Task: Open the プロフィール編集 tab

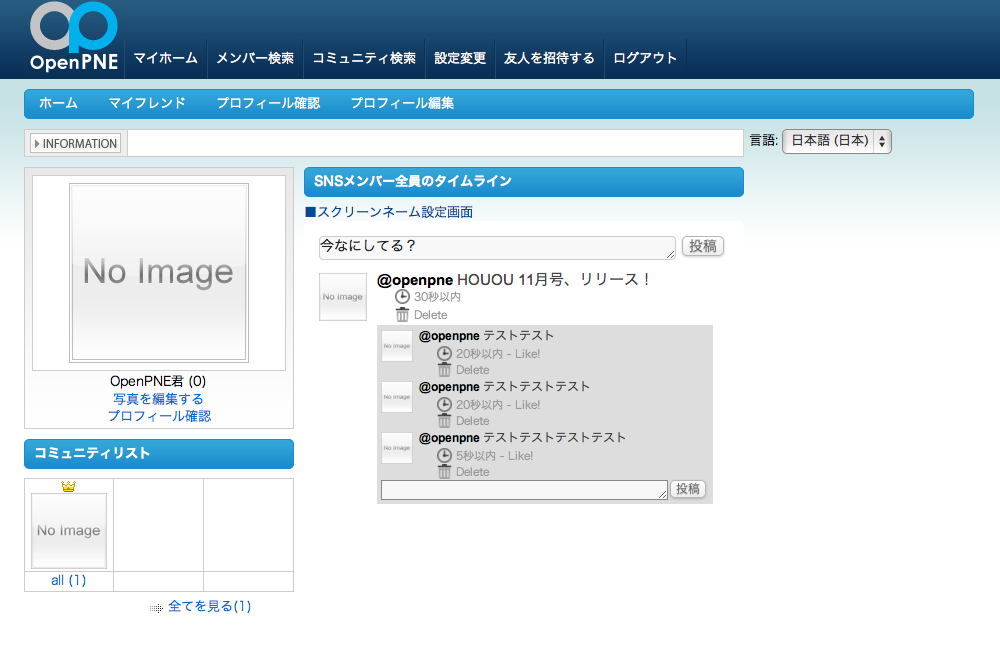Action: click(402, 103)
